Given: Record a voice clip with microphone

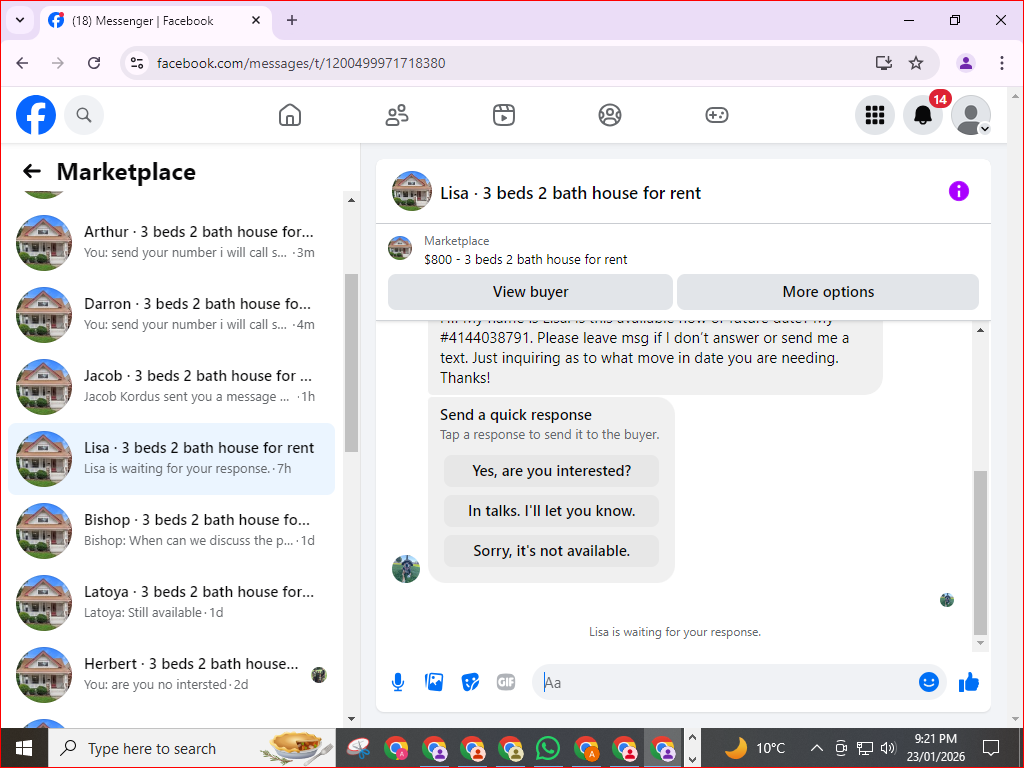Looking at the screenshot, I should click(x=398, y=682).
